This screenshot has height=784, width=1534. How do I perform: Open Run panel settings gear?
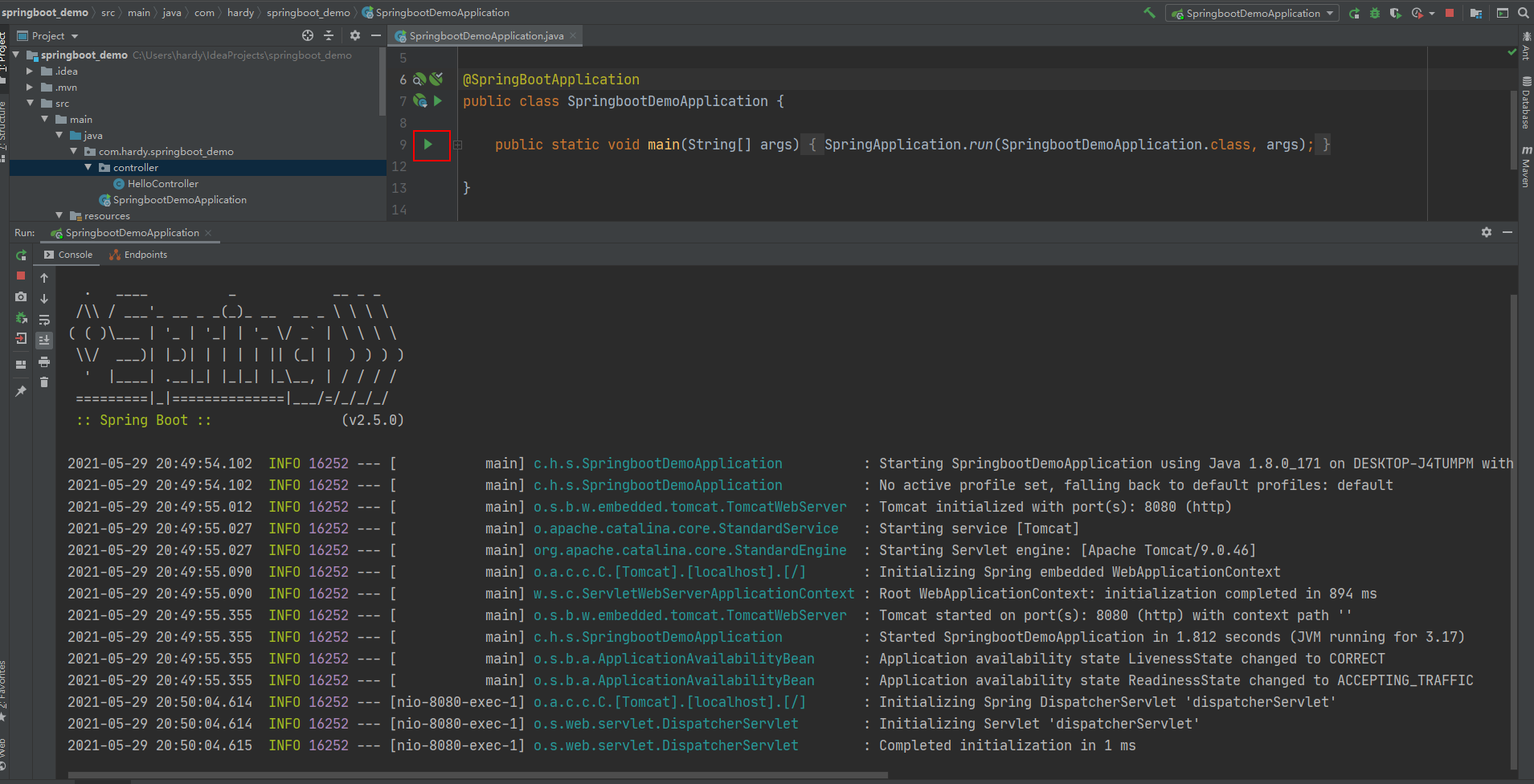click(x=1487, y=232)
